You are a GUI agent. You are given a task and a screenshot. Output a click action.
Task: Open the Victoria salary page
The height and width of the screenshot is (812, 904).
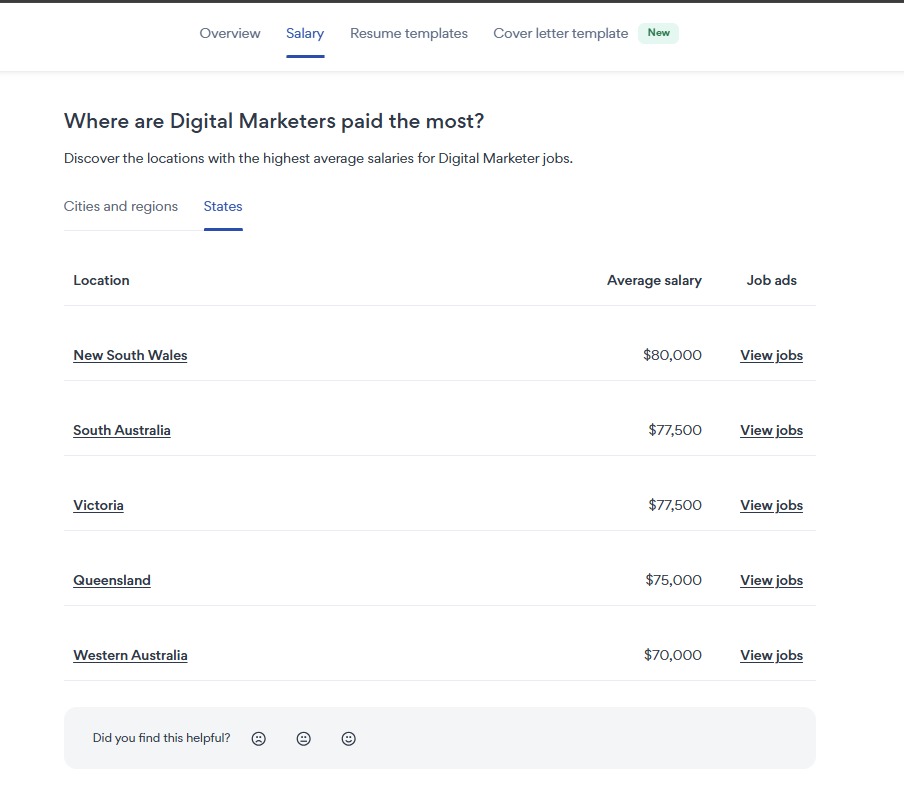tap(98, 505)
